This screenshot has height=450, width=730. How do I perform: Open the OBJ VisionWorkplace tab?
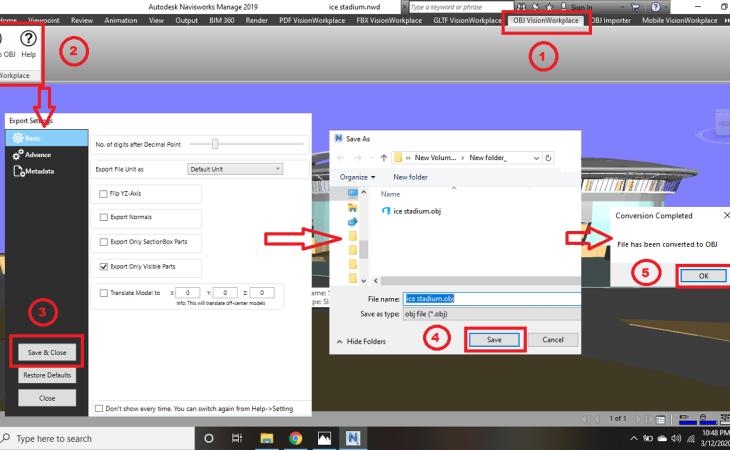coord(546,20)
